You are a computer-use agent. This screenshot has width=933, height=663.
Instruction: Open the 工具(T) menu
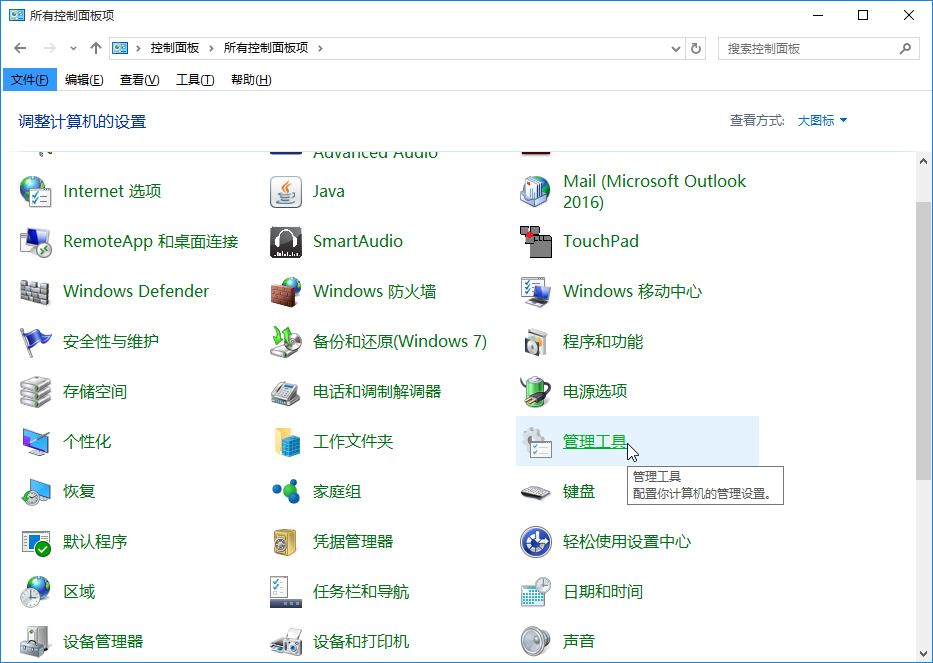195,80
